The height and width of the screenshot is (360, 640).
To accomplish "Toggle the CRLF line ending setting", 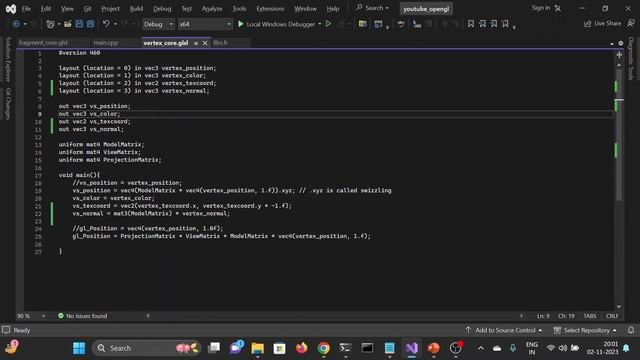I will [612, 316].
